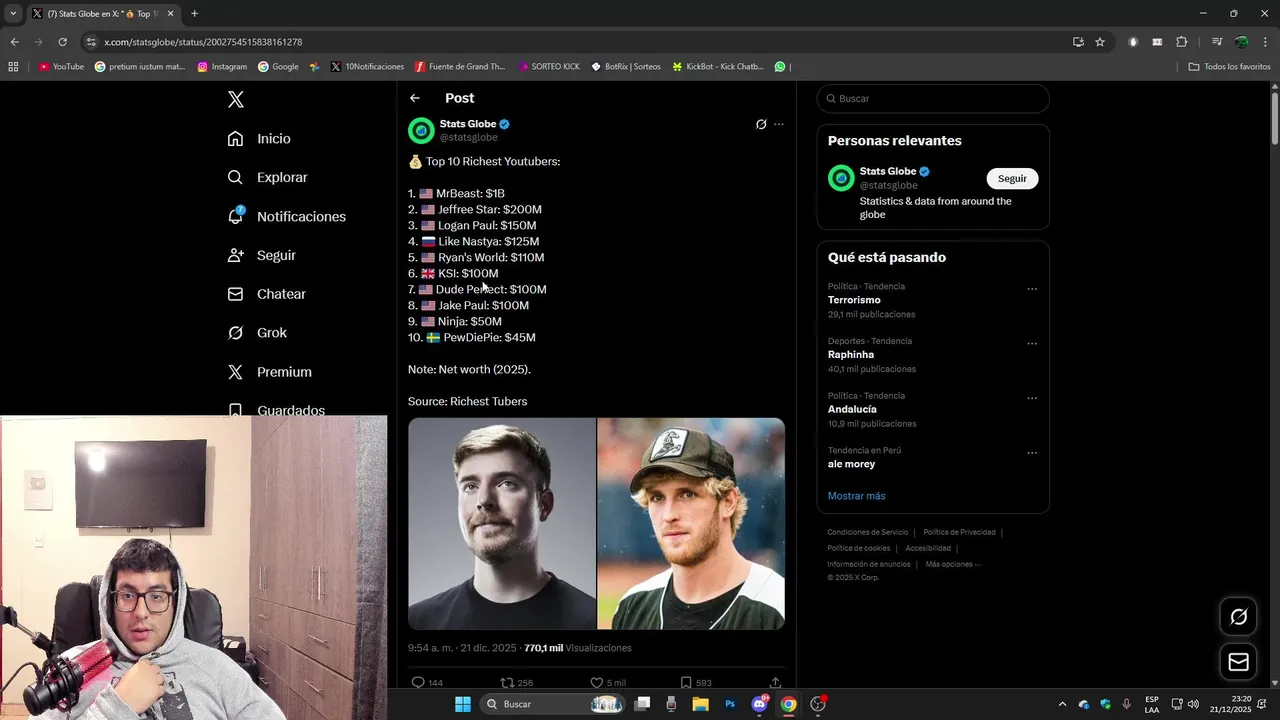Image resolution: width=1280 pixels, height=720 pixels.
Task: Click the X logo home icon
Action: tap(236, 99)
